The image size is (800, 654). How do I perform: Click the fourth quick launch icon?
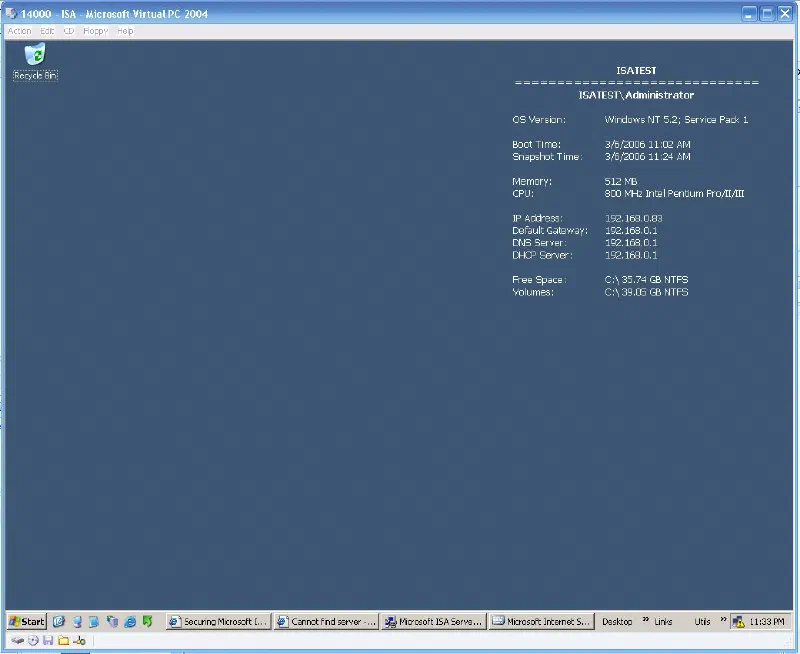pos(112,621)
